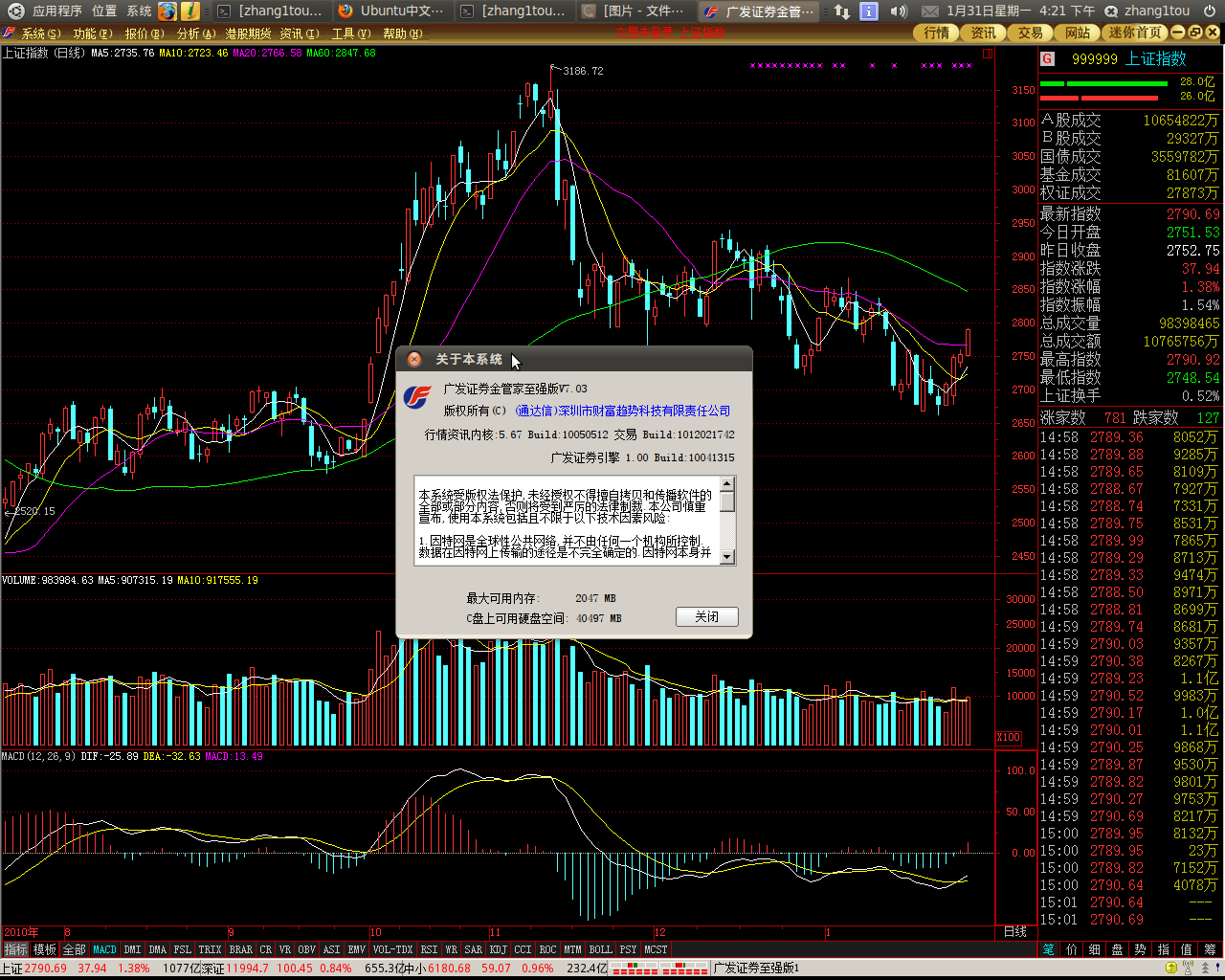The image size is (1225, 980).
Task: Select the ROC indicator tab
Action: [547, 949]
